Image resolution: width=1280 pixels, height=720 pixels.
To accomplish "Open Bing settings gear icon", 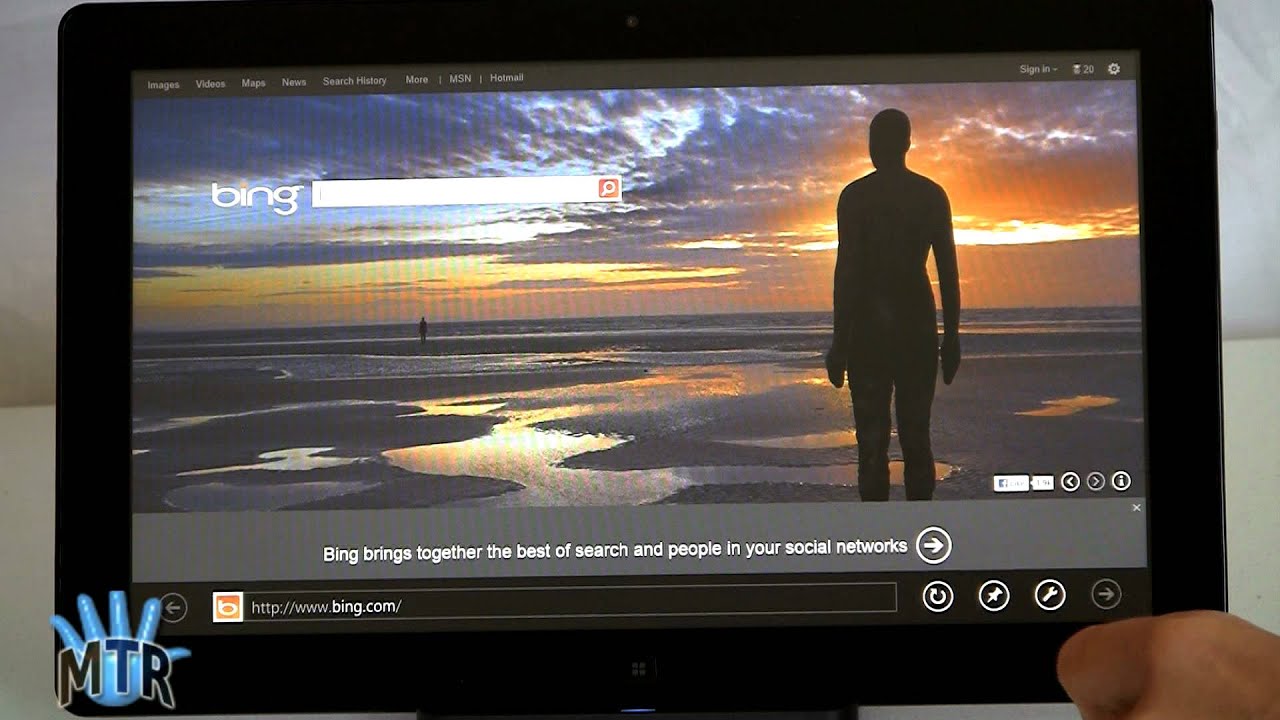I will 1113,69.
